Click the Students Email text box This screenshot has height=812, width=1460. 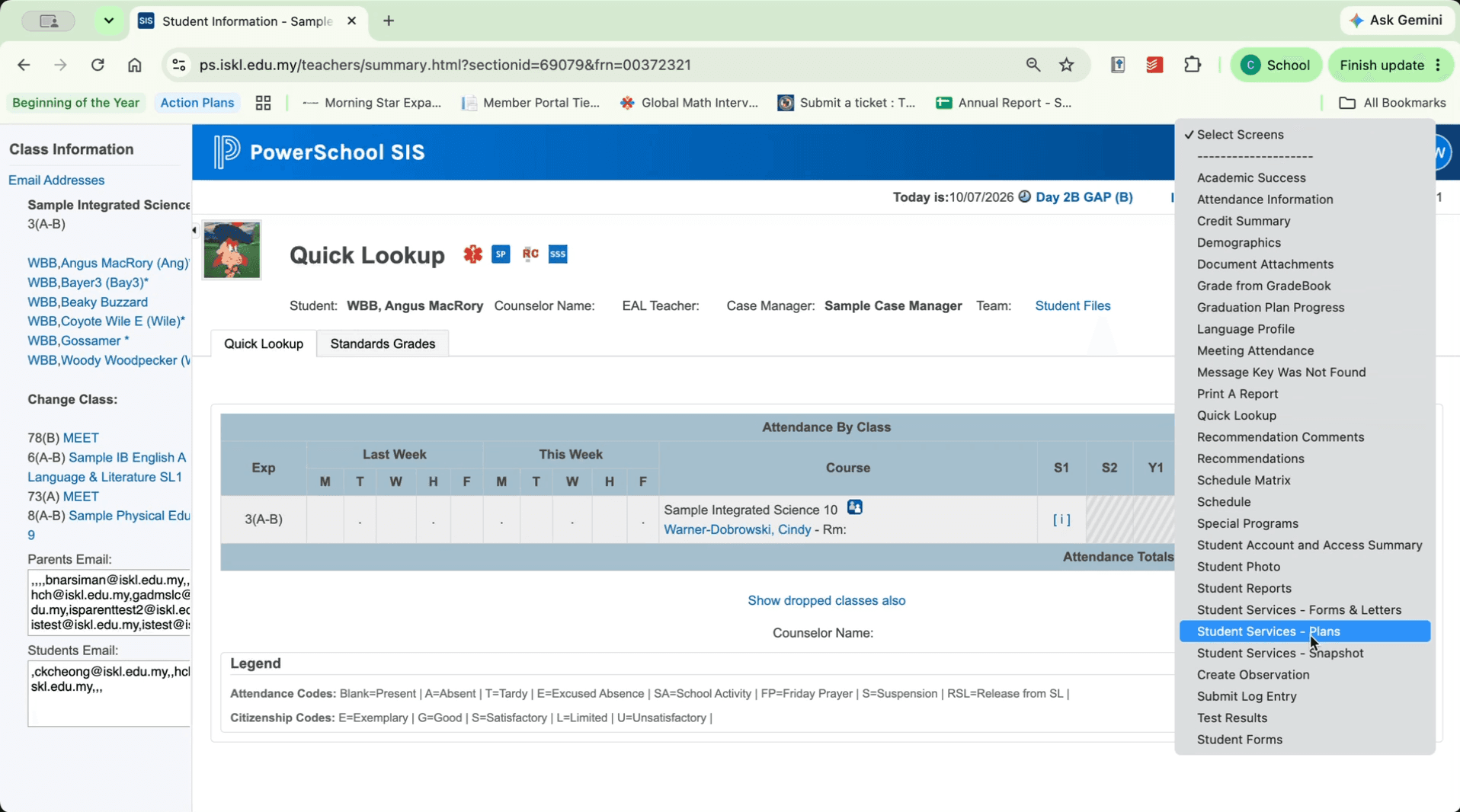point(109,694)
